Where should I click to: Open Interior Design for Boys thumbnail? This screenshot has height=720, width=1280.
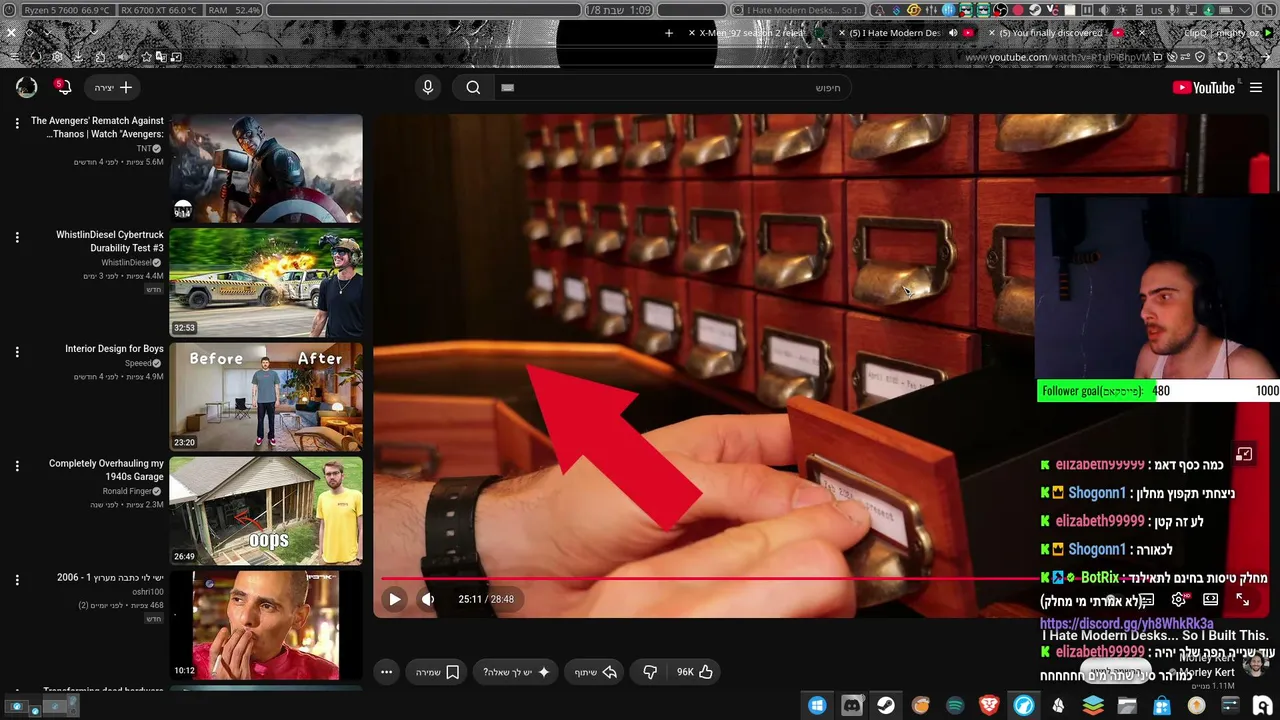266,397
